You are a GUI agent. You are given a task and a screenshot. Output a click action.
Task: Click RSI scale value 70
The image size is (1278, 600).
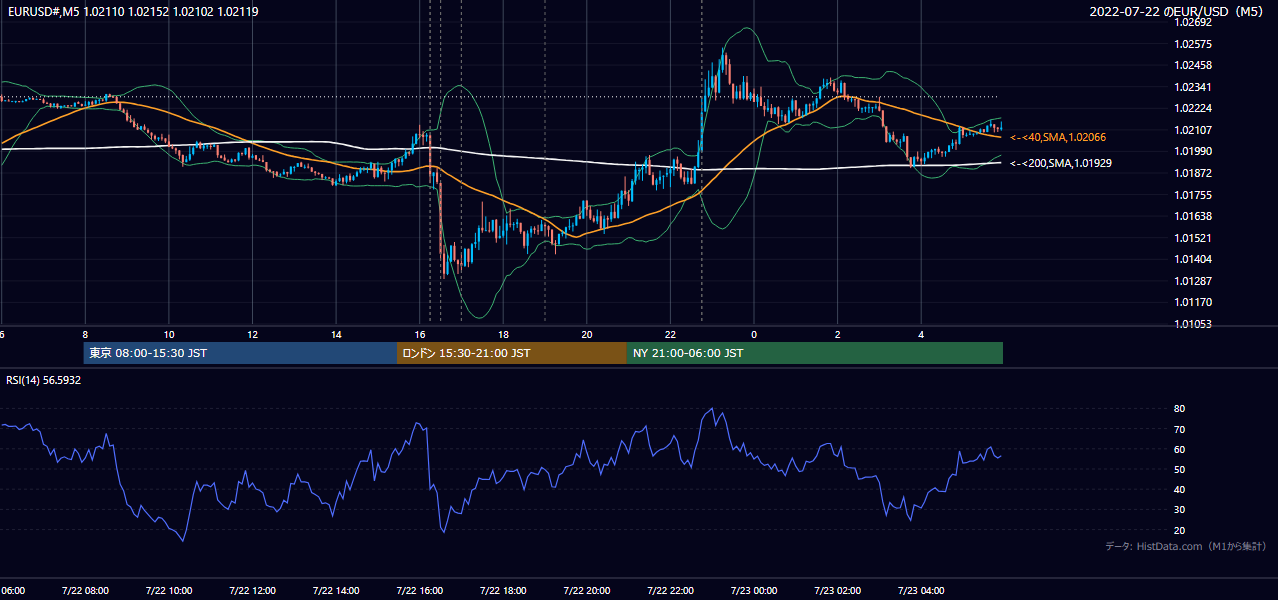click(1180, 429)
